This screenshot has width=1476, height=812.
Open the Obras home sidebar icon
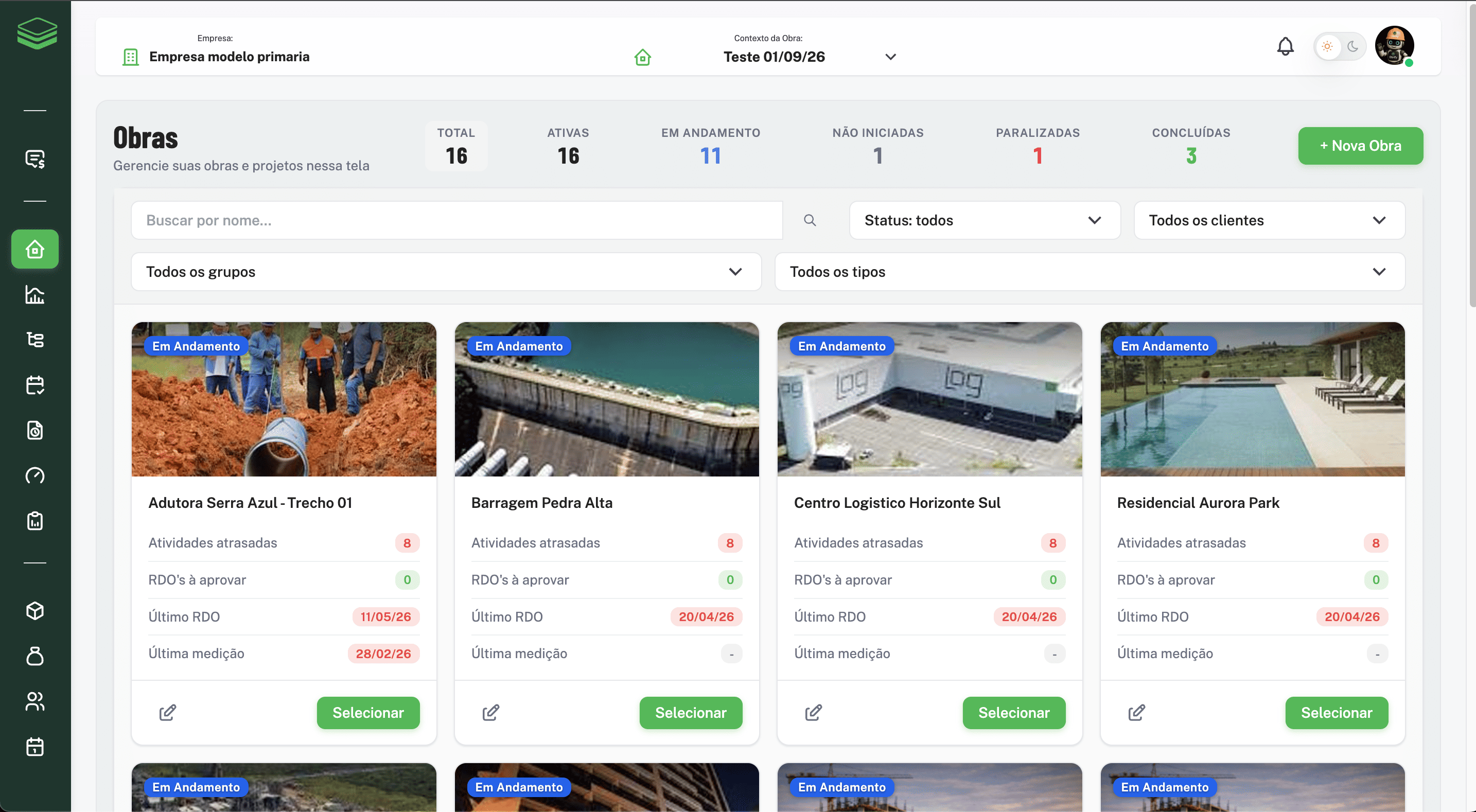[35, 249]
